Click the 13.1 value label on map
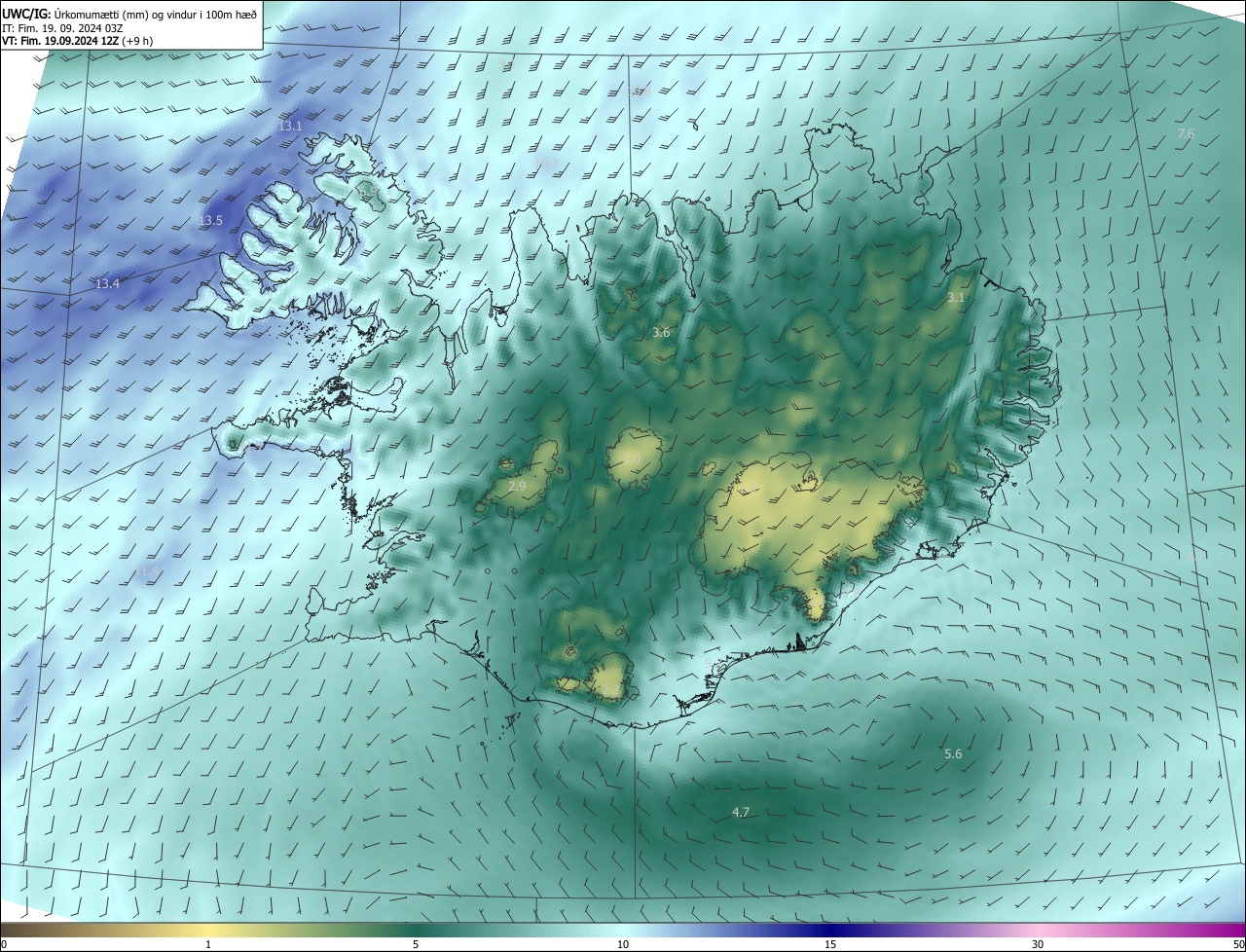Image resolution: width=1246 pixels, height=952 pixels. click(x=291, y=127)
